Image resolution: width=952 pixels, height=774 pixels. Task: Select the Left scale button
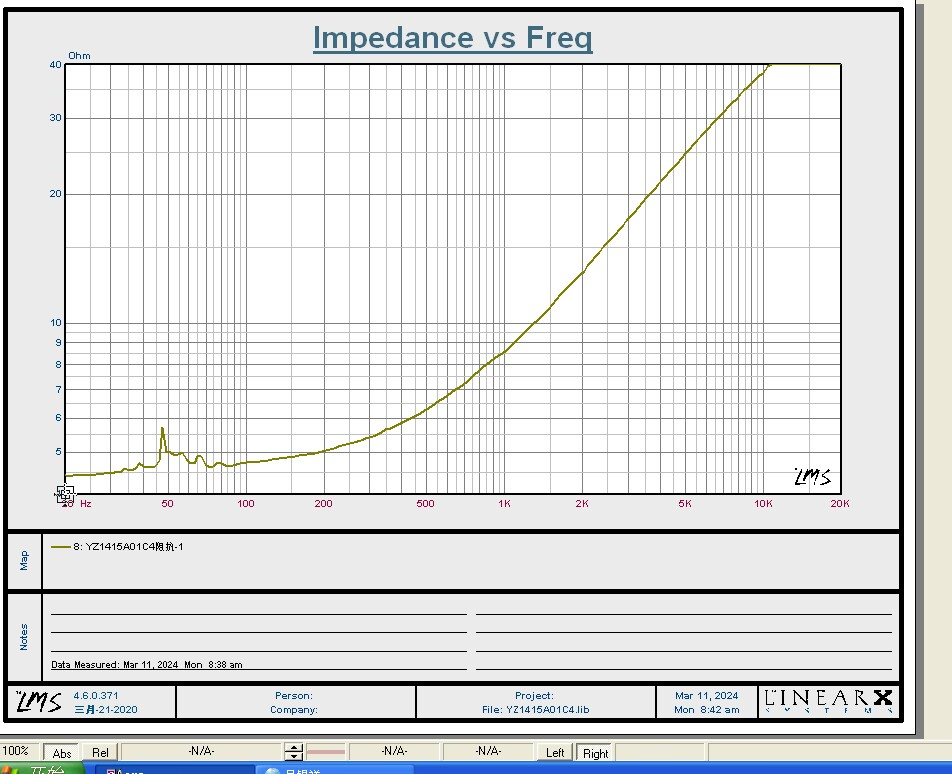click(555, 753)
